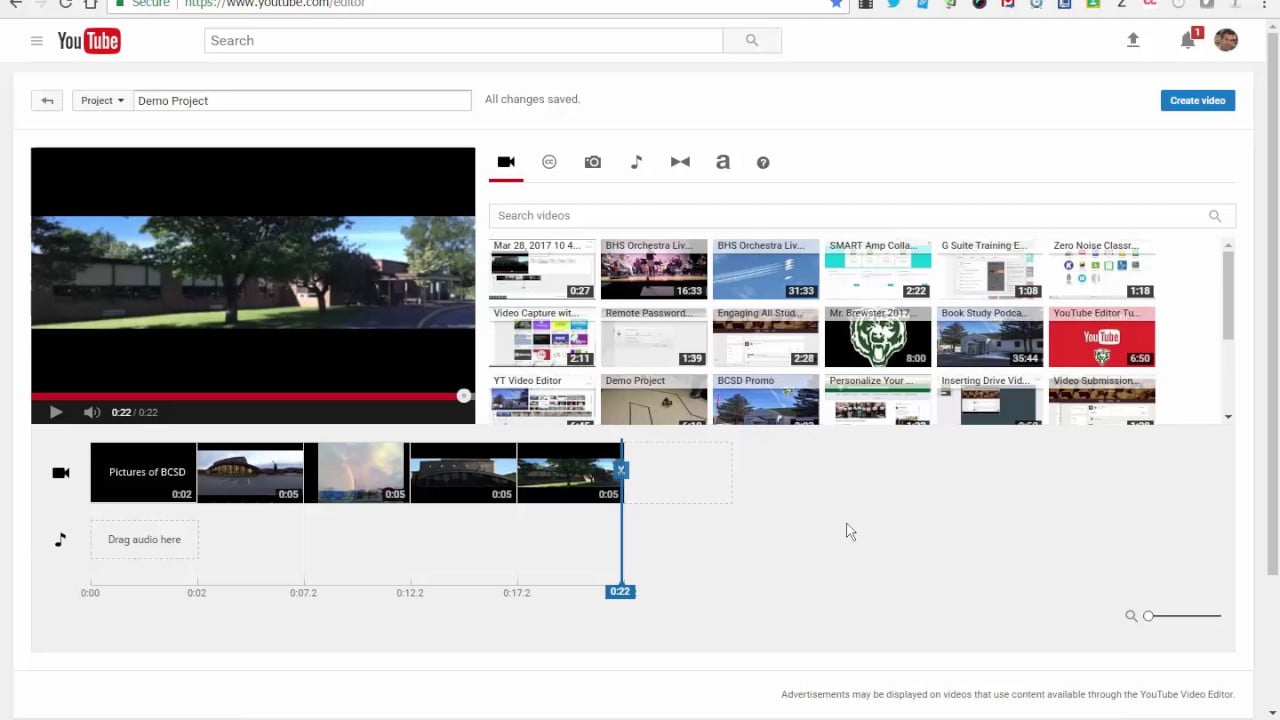Adjust the timeline zoom slider handle
The height and width of the screenshot is (720, 1280).
[1148, 616]
